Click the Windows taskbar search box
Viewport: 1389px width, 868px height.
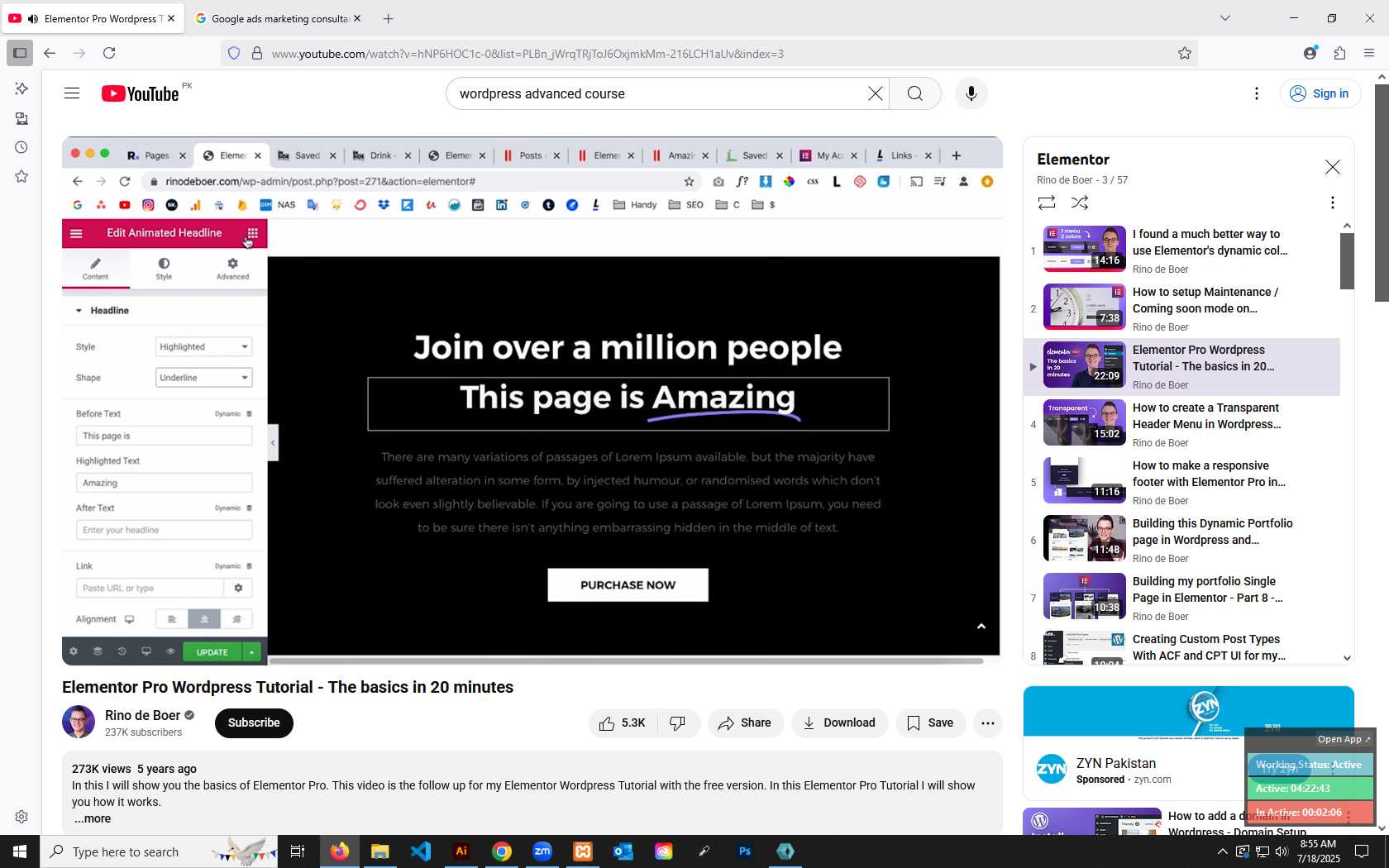(157, 851)
